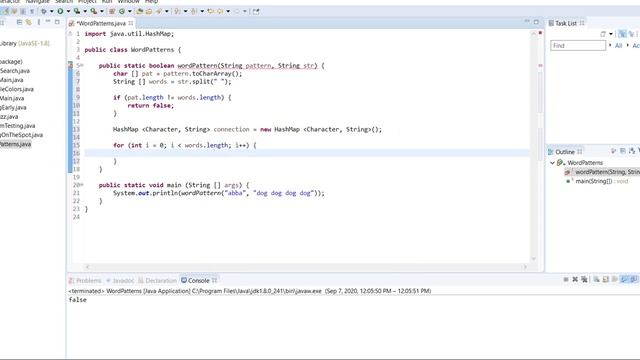Viewport: 640px width, 360px height.
Task: Open the New Task dropdown arrow in Task List
Action: [x=611, y=34]
